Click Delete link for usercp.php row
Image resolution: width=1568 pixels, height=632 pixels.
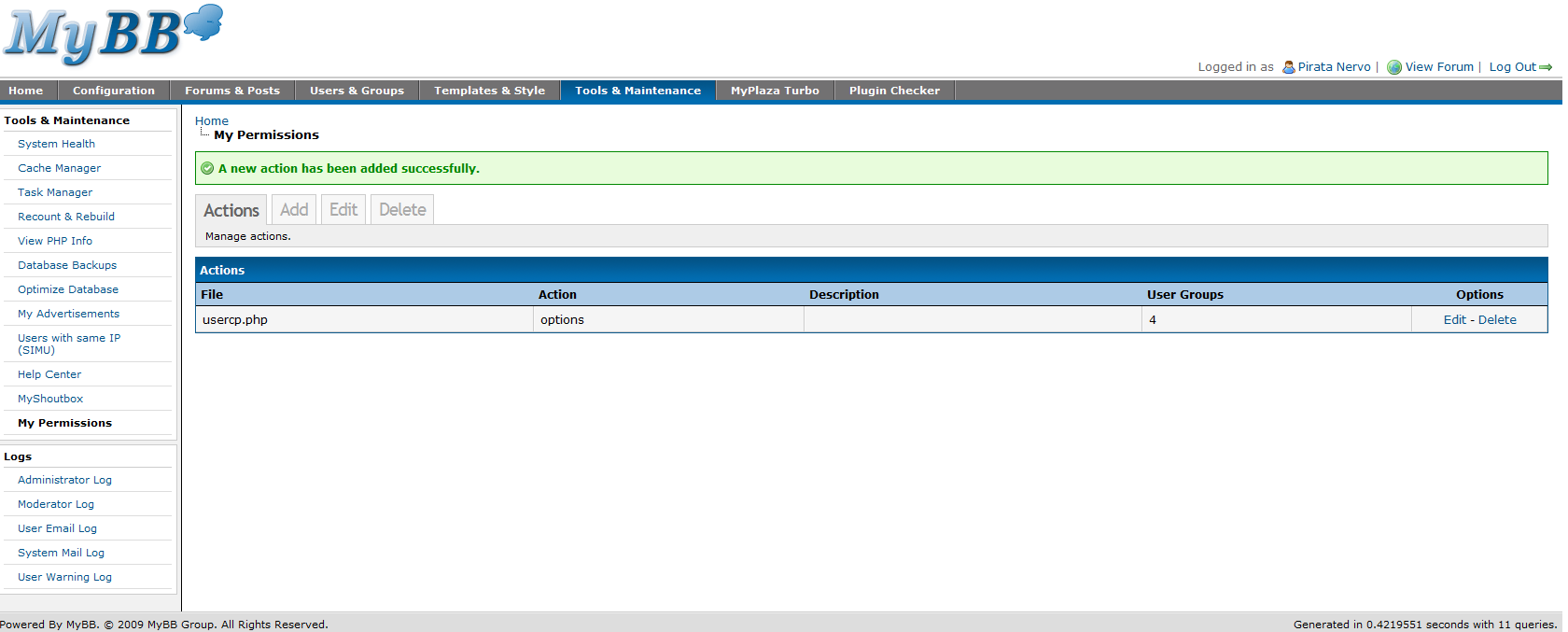click(1497, 320)
